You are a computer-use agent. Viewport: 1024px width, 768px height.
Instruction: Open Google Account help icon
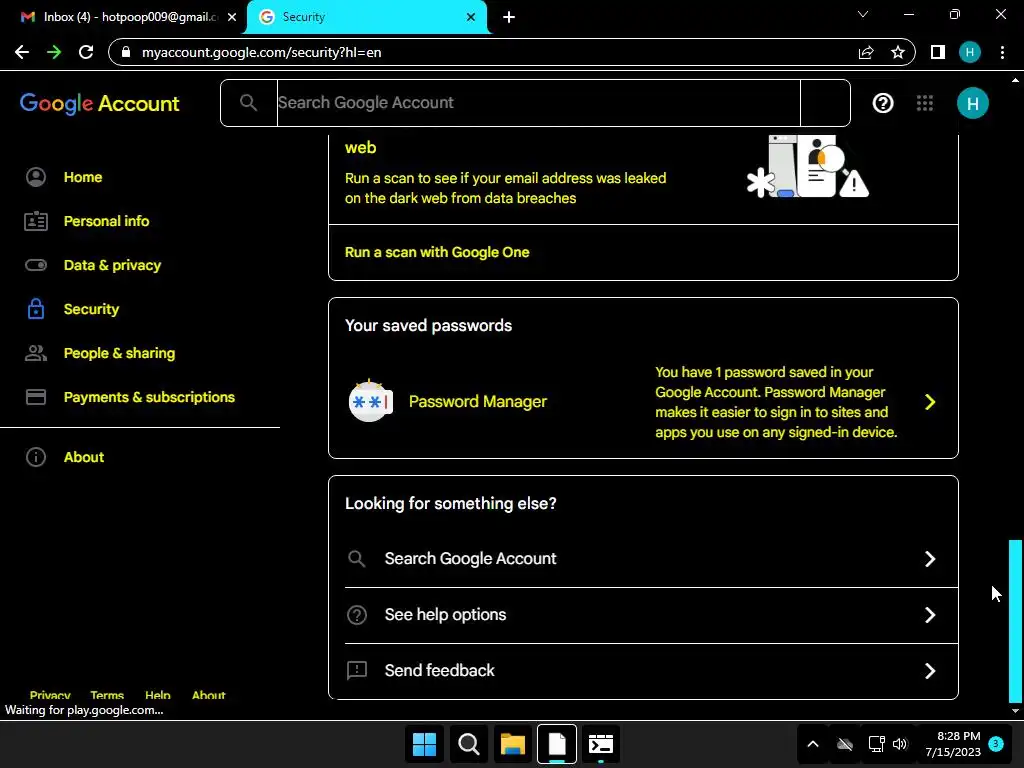(x=883, y=103)
